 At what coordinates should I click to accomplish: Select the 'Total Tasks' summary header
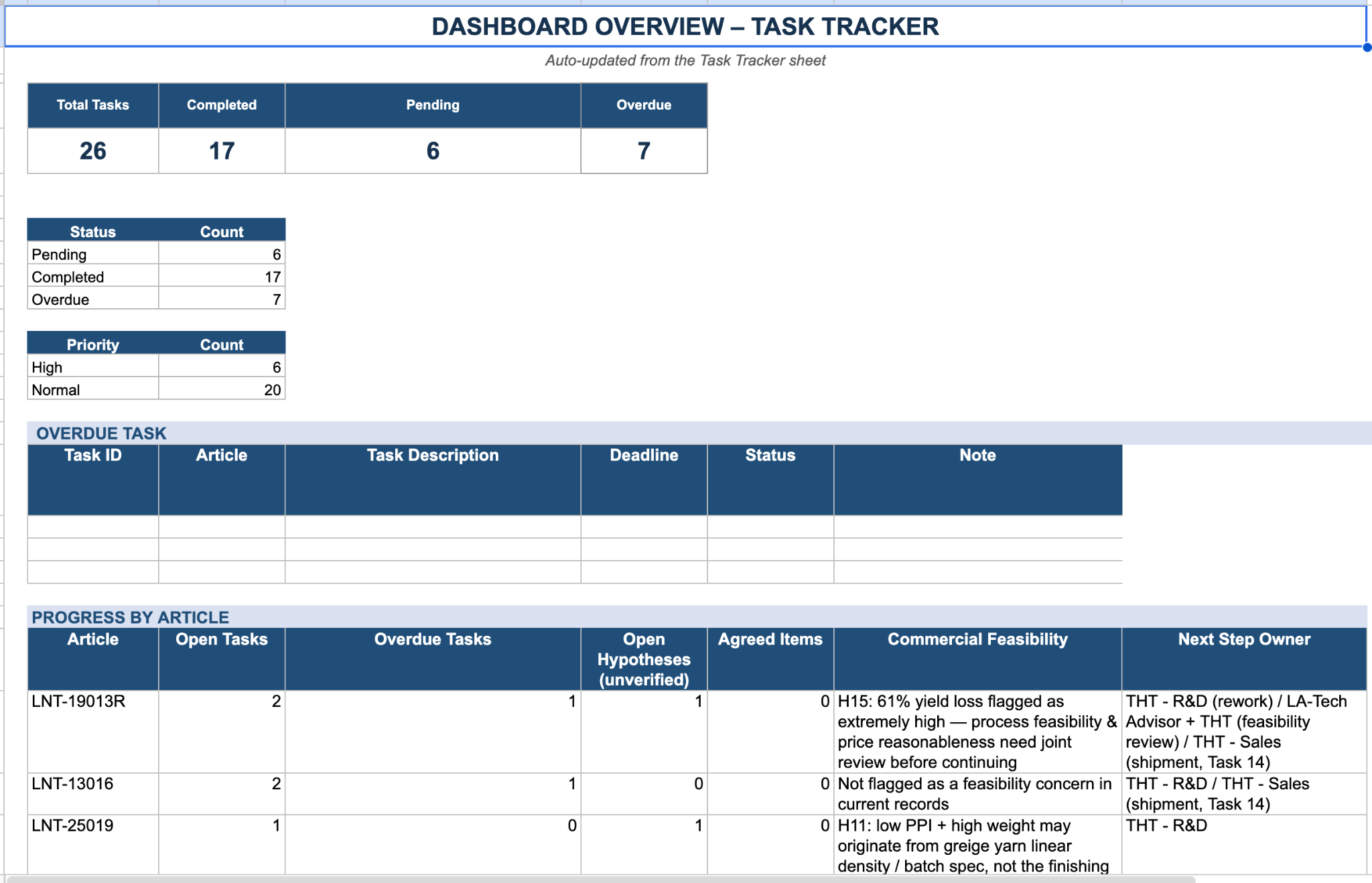click(93, 105)
